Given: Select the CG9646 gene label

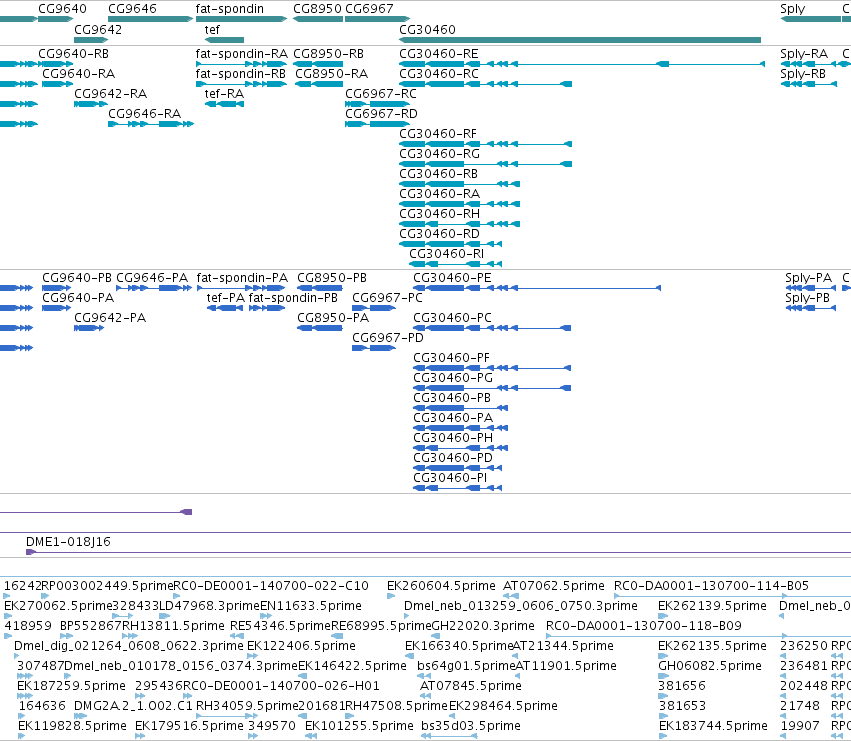Looking at the screenshot, I should (132, 9).
